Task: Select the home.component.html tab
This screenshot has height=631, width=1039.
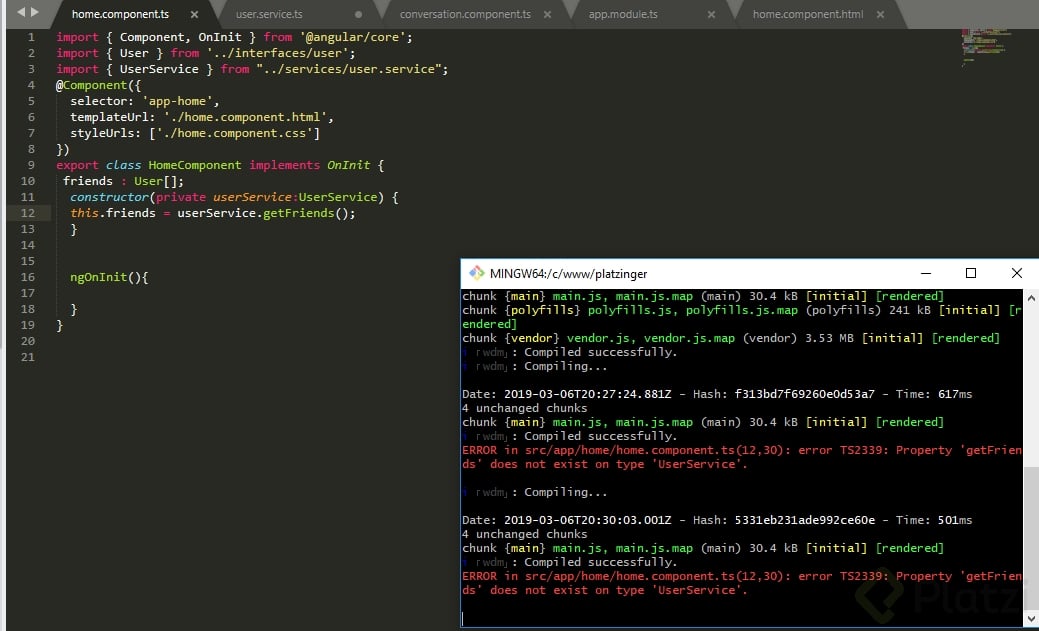Action: [808, 14]
